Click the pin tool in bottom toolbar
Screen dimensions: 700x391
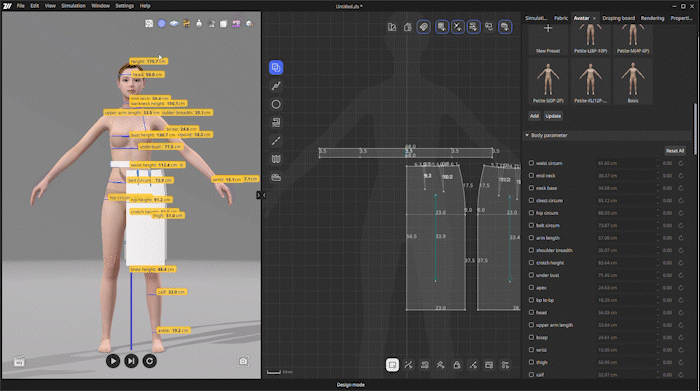(x=441, y=365)
